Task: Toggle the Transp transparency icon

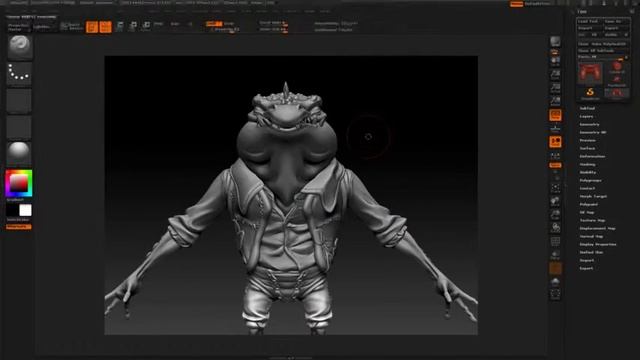Action: coord(555,255)
